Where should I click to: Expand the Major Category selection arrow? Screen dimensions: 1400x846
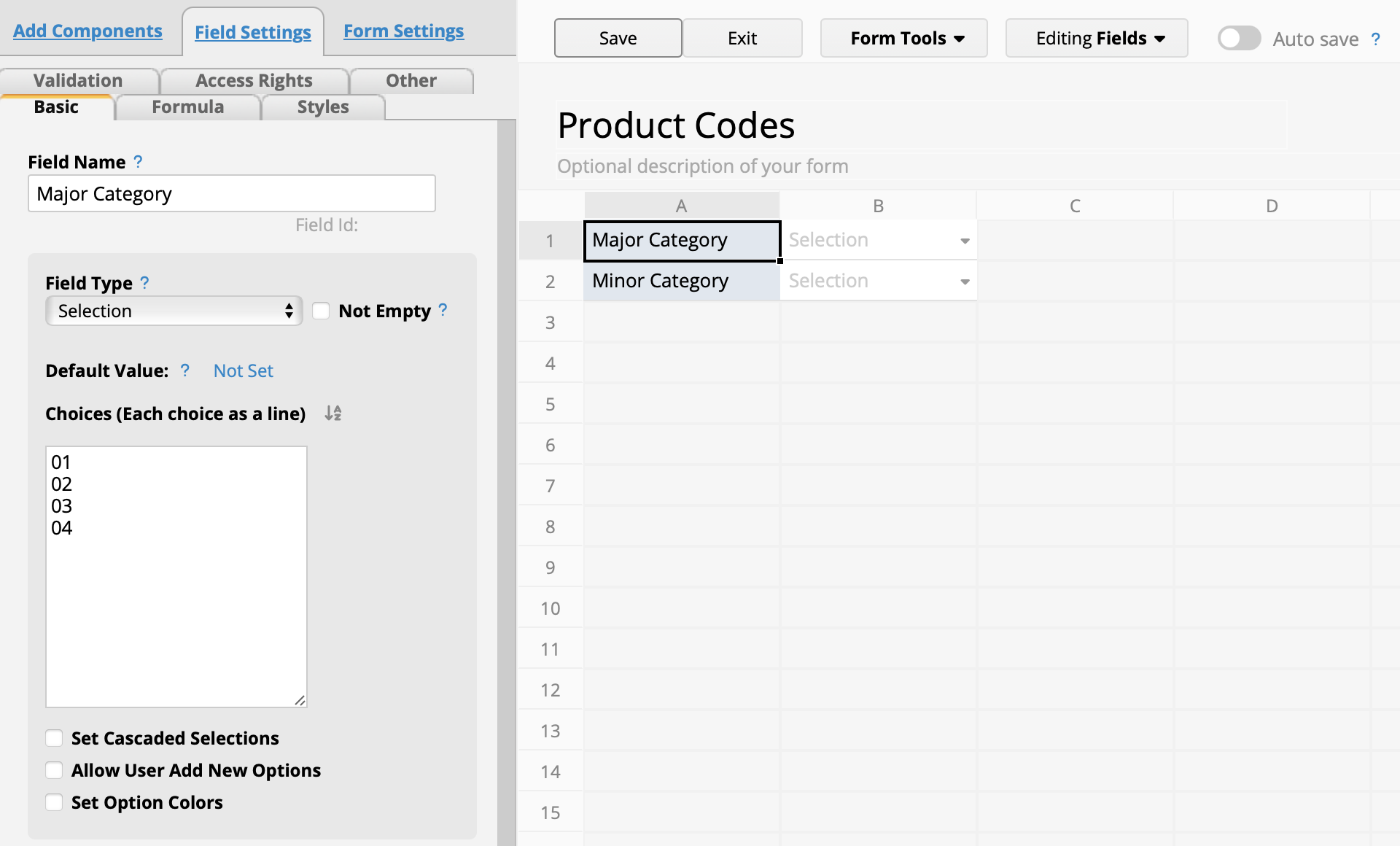(965, 241)
